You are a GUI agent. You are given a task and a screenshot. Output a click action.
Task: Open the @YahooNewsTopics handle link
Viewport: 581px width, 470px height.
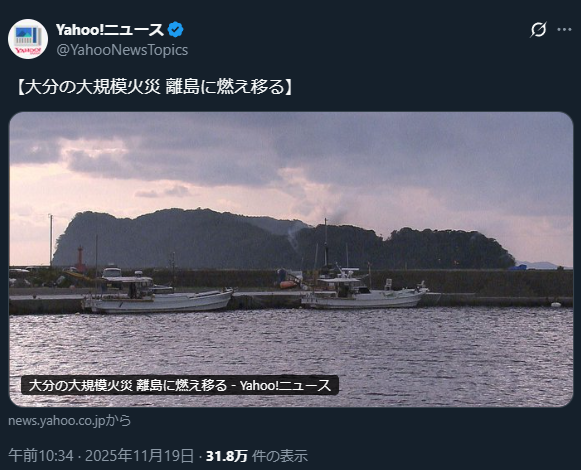122,50
